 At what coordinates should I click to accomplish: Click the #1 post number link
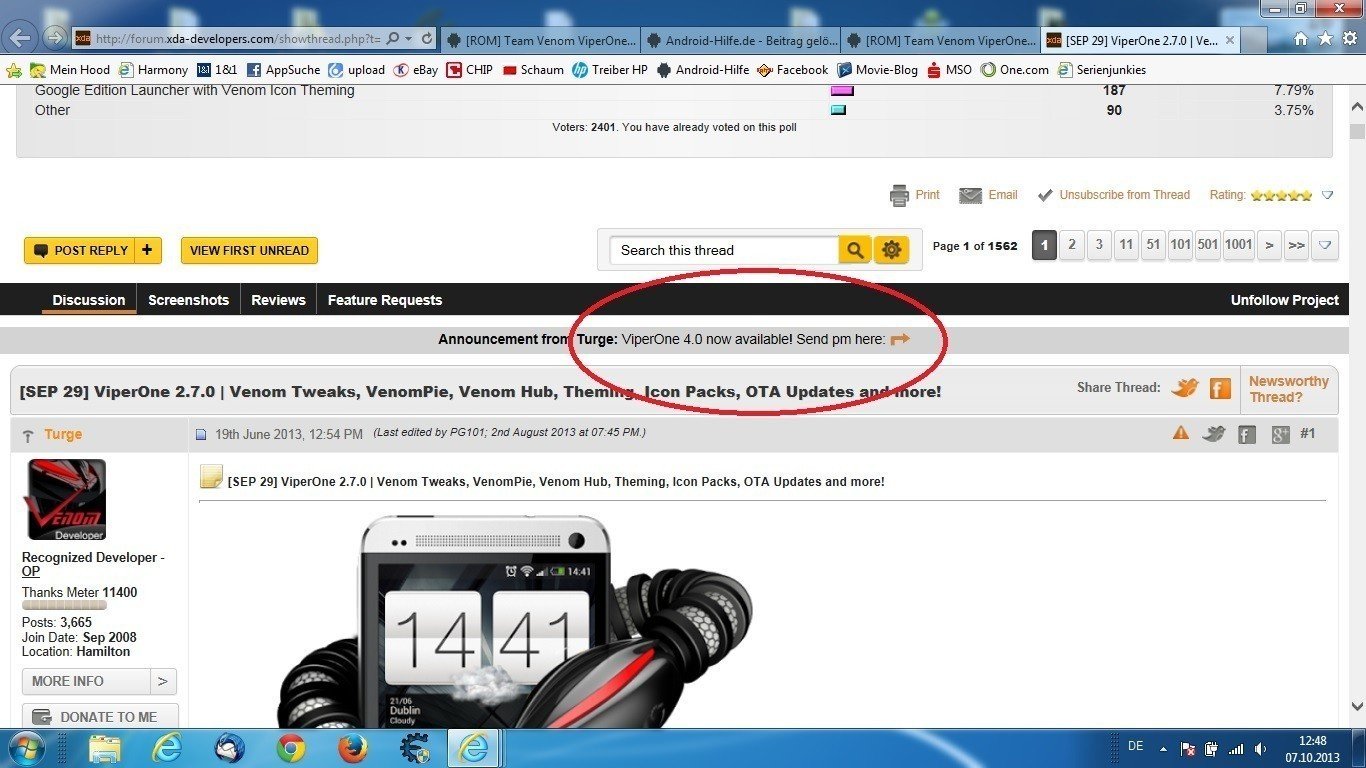1307,433
